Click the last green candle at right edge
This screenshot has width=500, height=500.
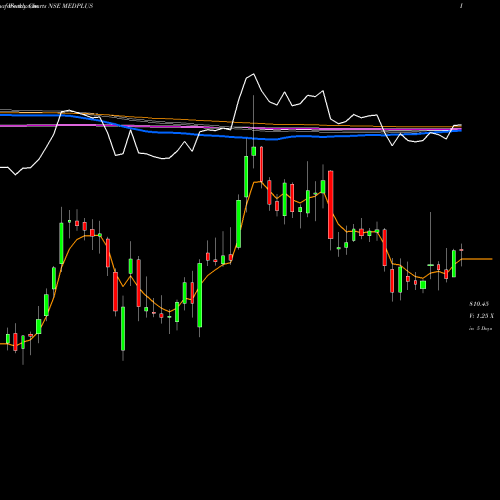click(x=454, y=263)
